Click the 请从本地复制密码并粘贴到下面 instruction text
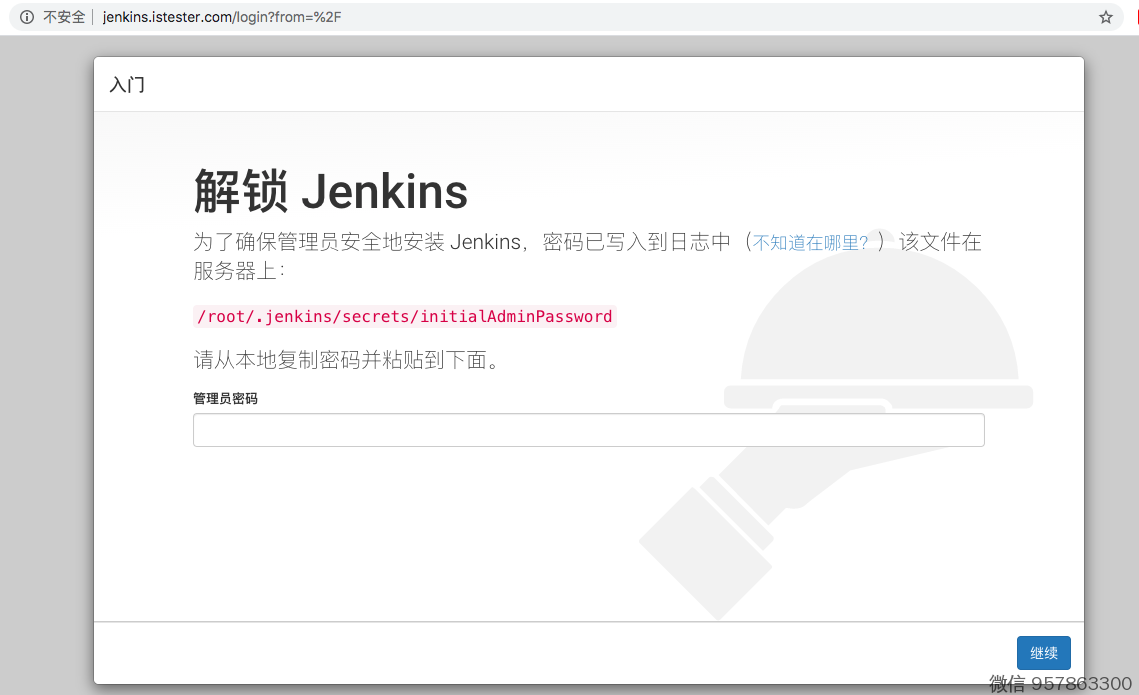 [x=346, y=360]
